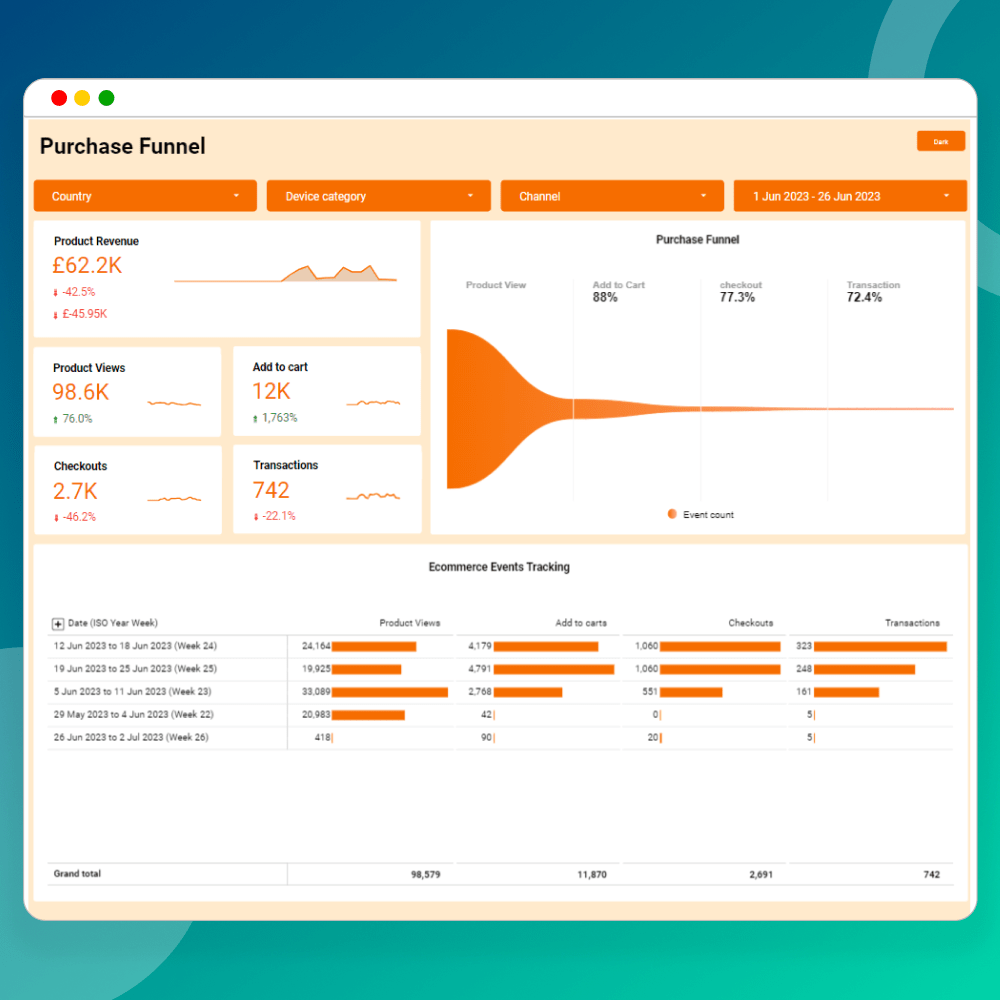Click the Product View funnel stage label
1000x1000 pixels.
point(496,285)
